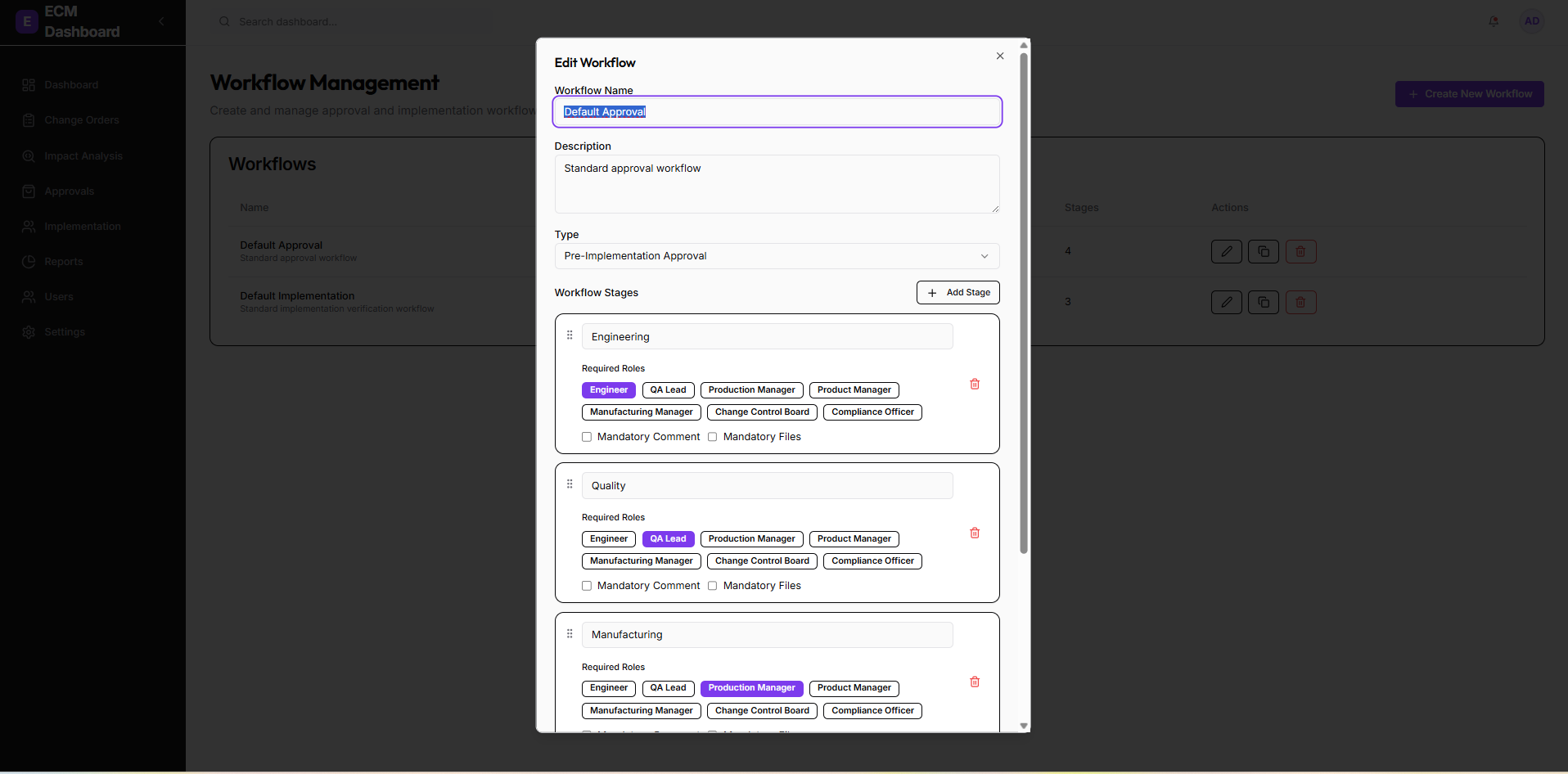Click the AD user avatar
This screenshot has height=774, width=1568.
tap(1532, 21)
